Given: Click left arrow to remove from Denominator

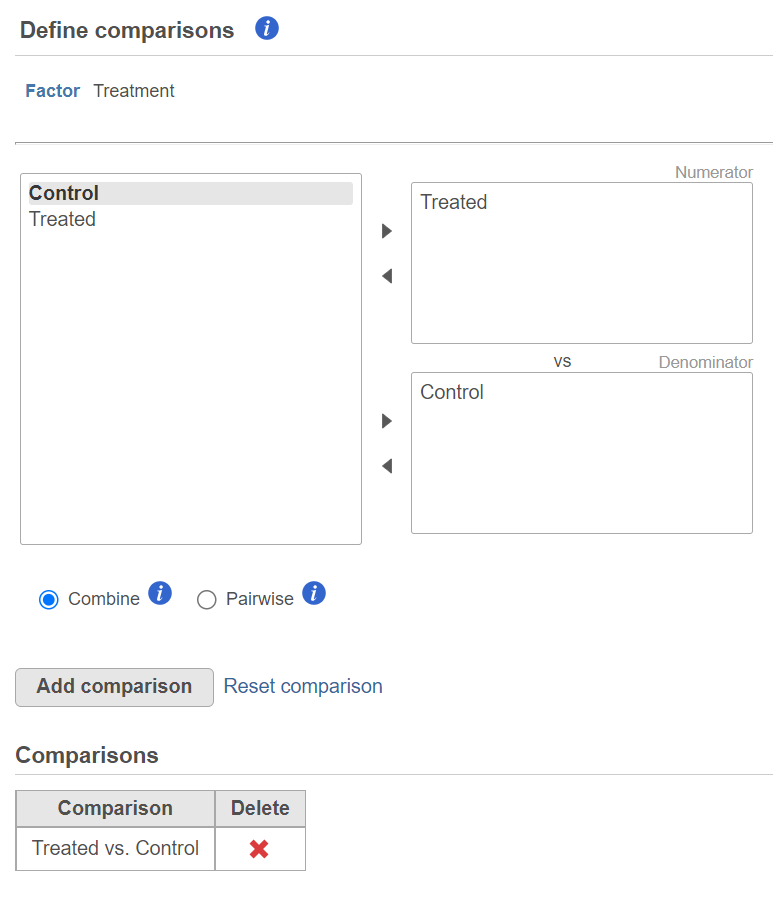Looking at the screenshot, I should [387, 466].
